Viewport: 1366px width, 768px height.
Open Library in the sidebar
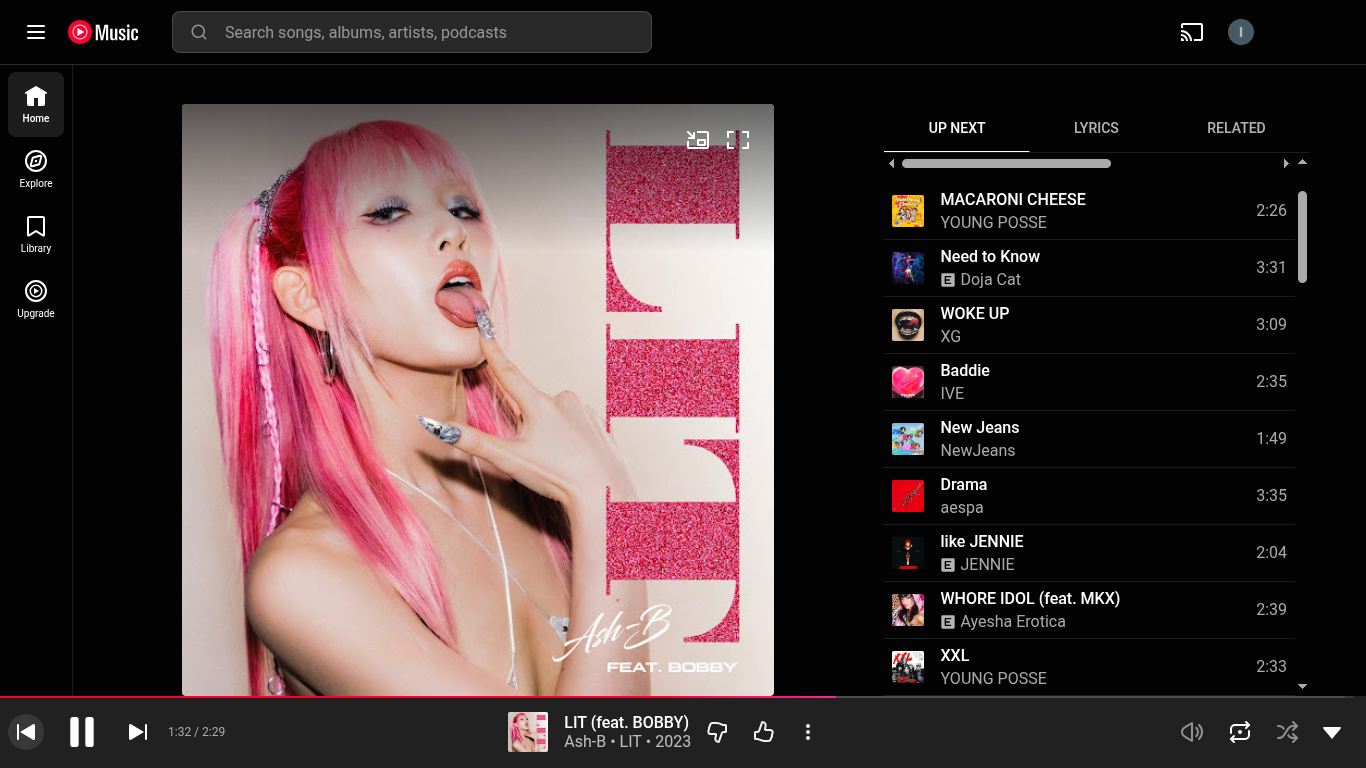coord(36,234)
